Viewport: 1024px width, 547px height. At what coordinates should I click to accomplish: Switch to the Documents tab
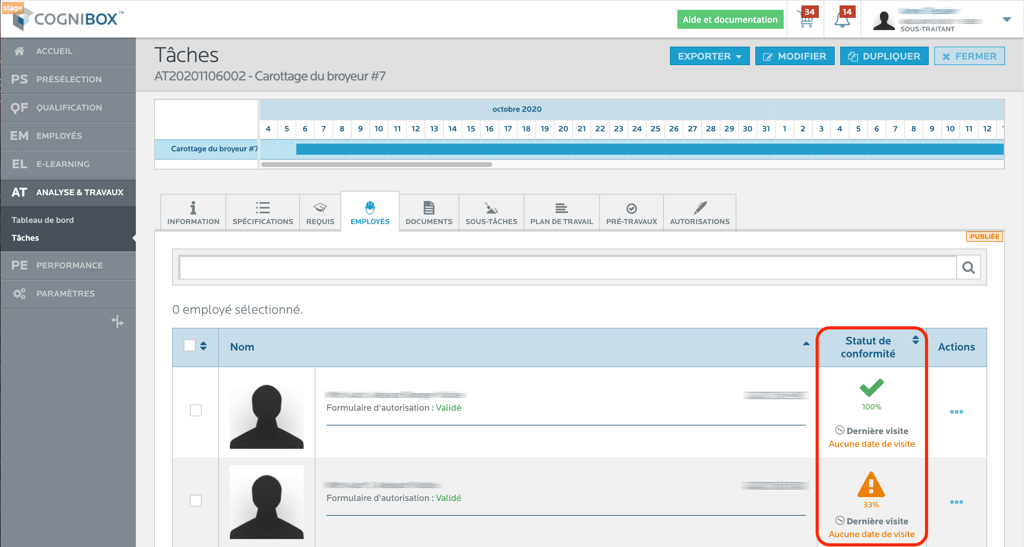coord(428,212)
